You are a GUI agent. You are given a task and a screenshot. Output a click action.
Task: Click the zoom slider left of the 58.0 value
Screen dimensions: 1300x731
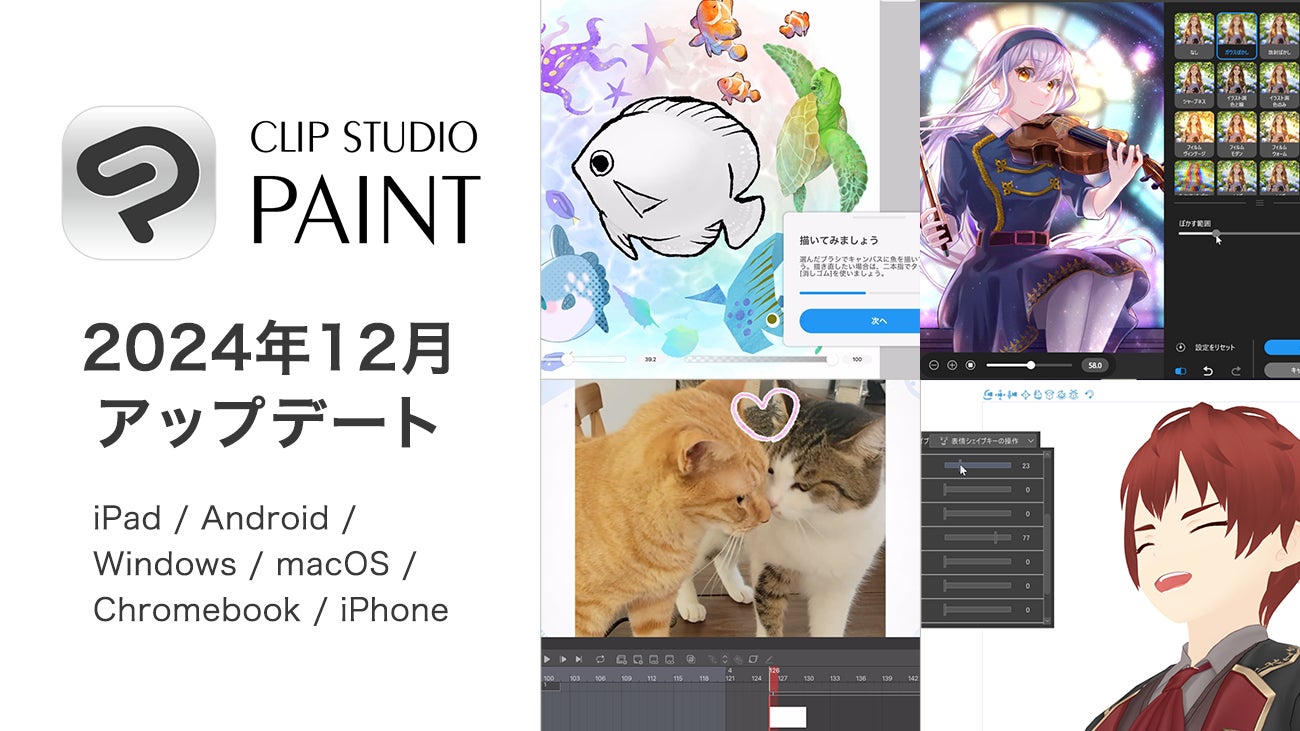pos(1031,365)
